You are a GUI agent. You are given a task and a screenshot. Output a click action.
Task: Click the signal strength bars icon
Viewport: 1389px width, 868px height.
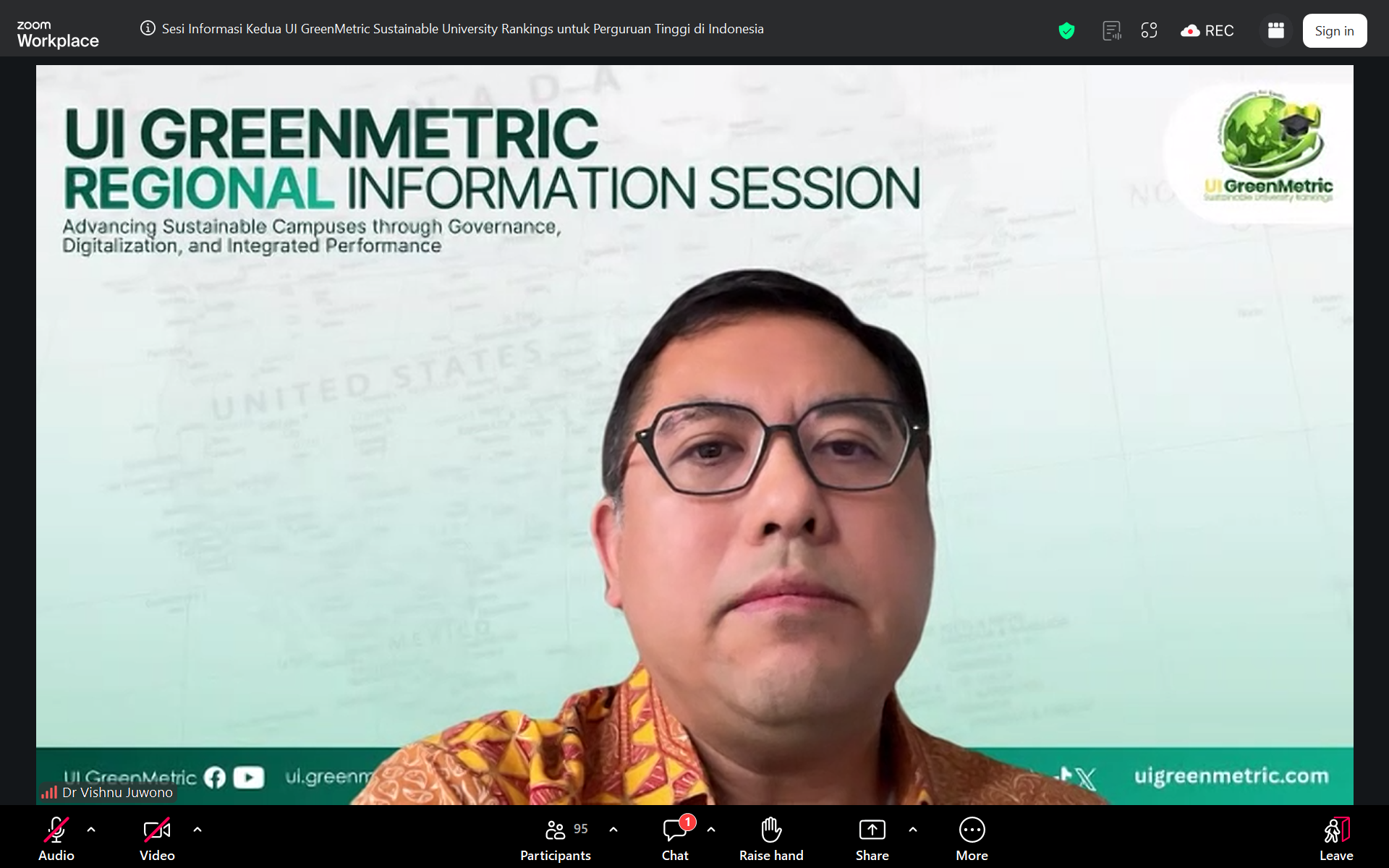coord(49,793)
